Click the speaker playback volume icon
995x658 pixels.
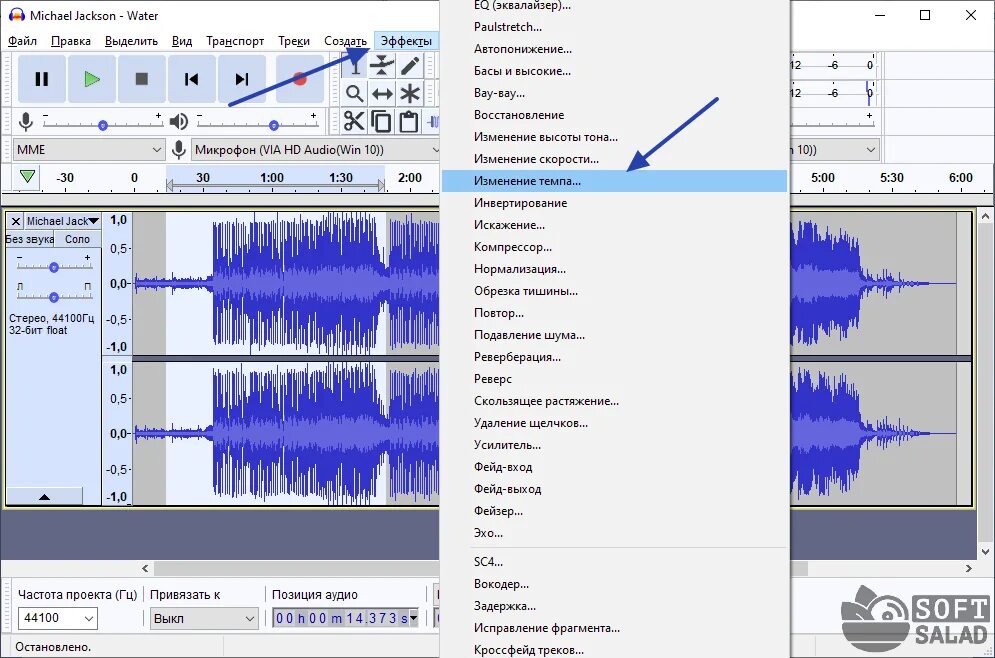coord(179,121)
